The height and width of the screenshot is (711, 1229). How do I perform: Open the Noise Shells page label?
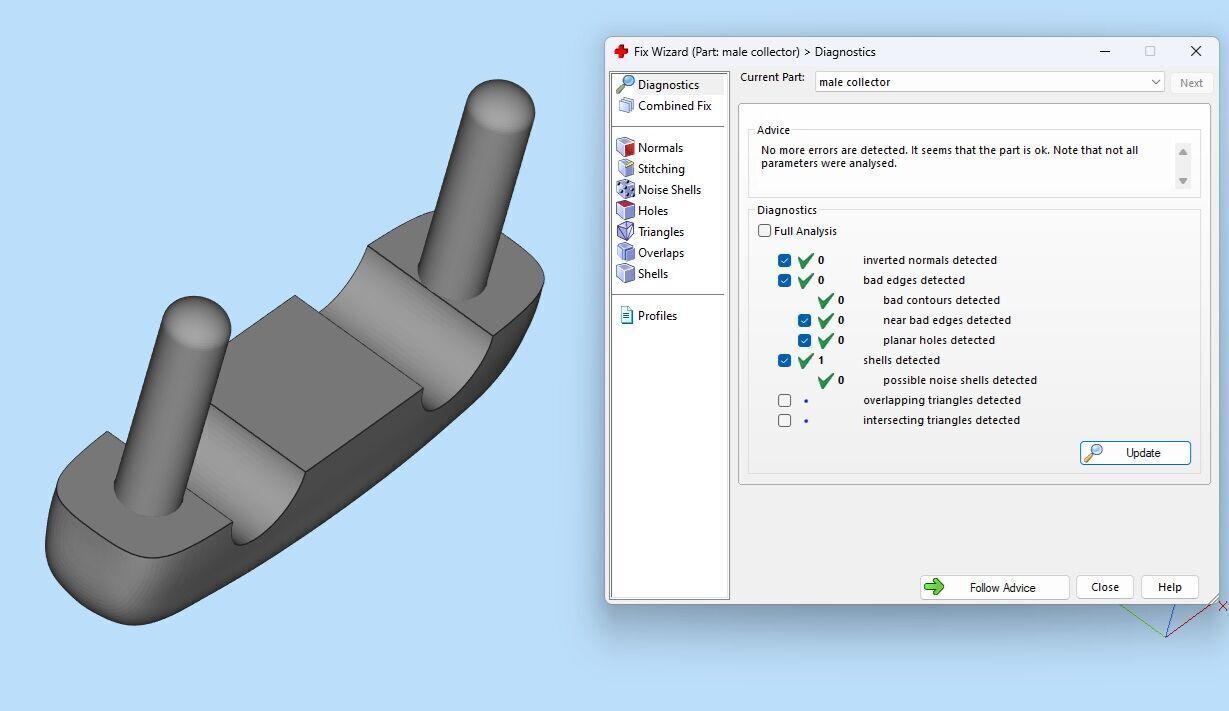click(669, 190)
